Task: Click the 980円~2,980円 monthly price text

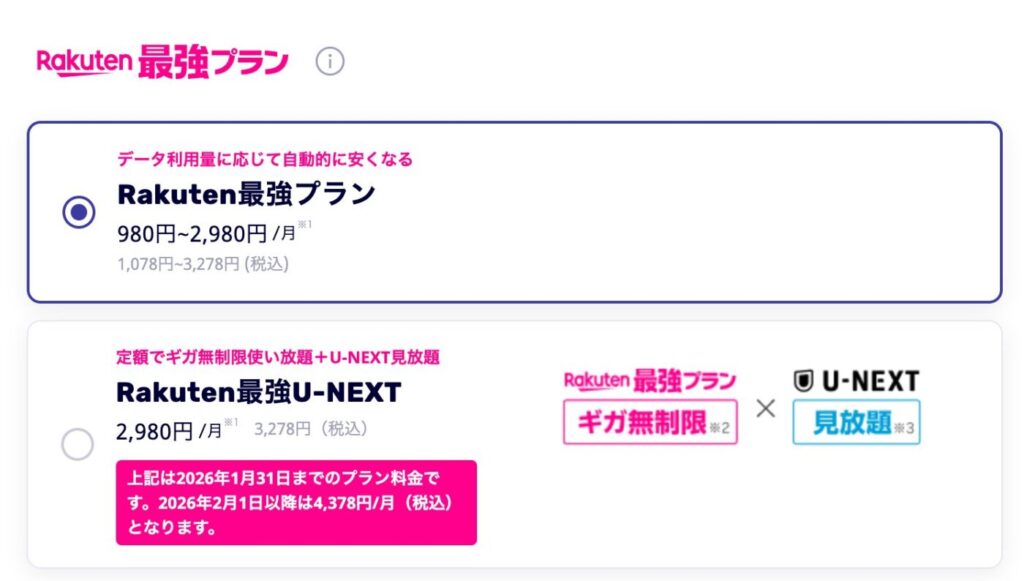Action: pyautogui.click(x=192, y=234)
